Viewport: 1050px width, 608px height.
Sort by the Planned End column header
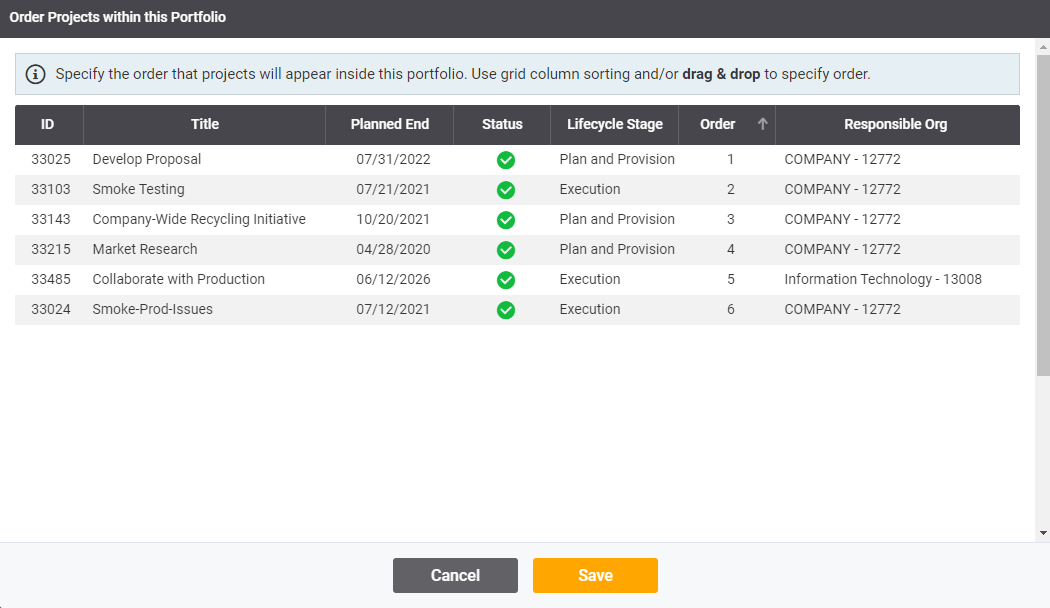tap(389, 124)
